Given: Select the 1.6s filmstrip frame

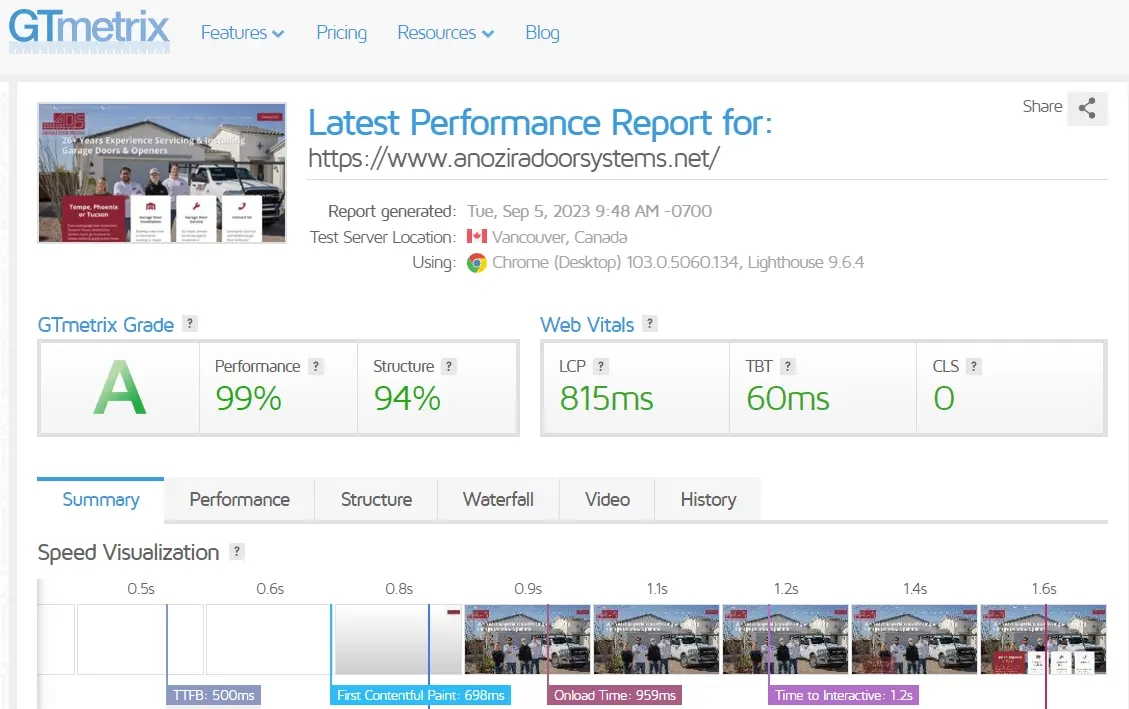Looking at the screenshot, I should (1043, 639).
